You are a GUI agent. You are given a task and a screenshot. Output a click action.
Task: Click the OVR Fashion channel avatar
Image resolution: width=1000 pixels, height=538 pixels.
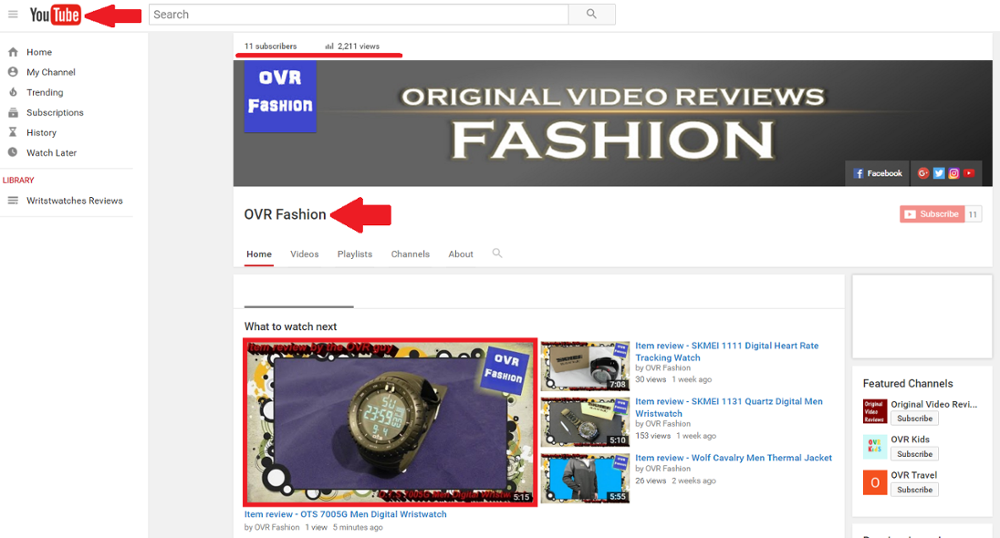[x=280, y=96]
